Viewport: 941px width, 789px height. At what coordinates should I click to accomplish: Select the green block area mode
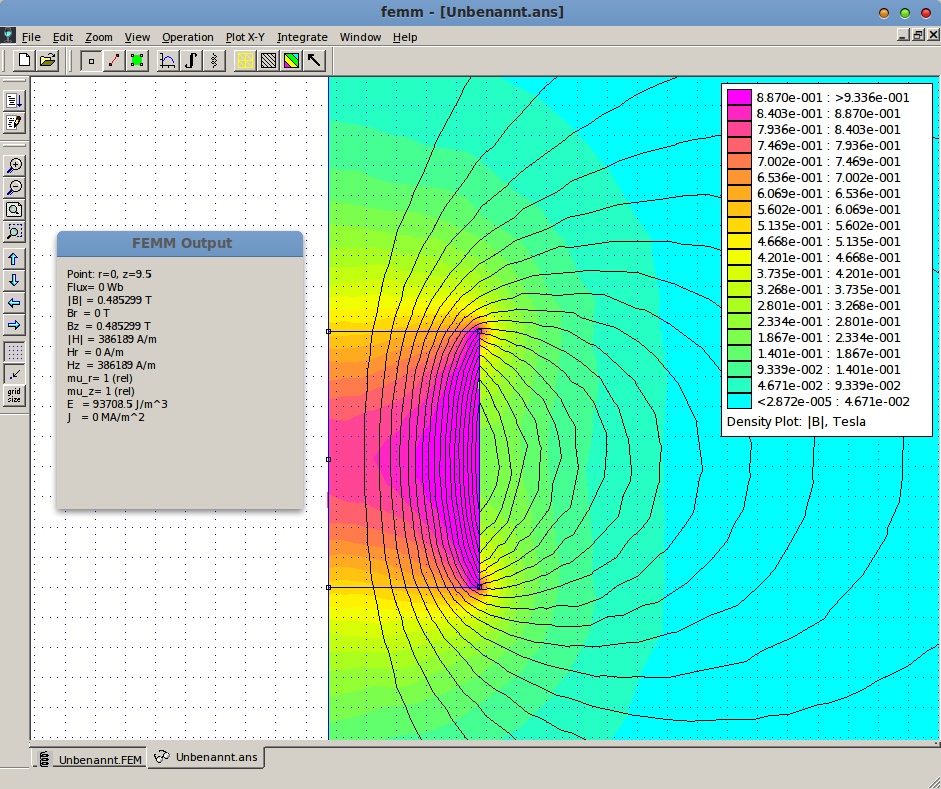pyautogui.click(x=137, y=61)
